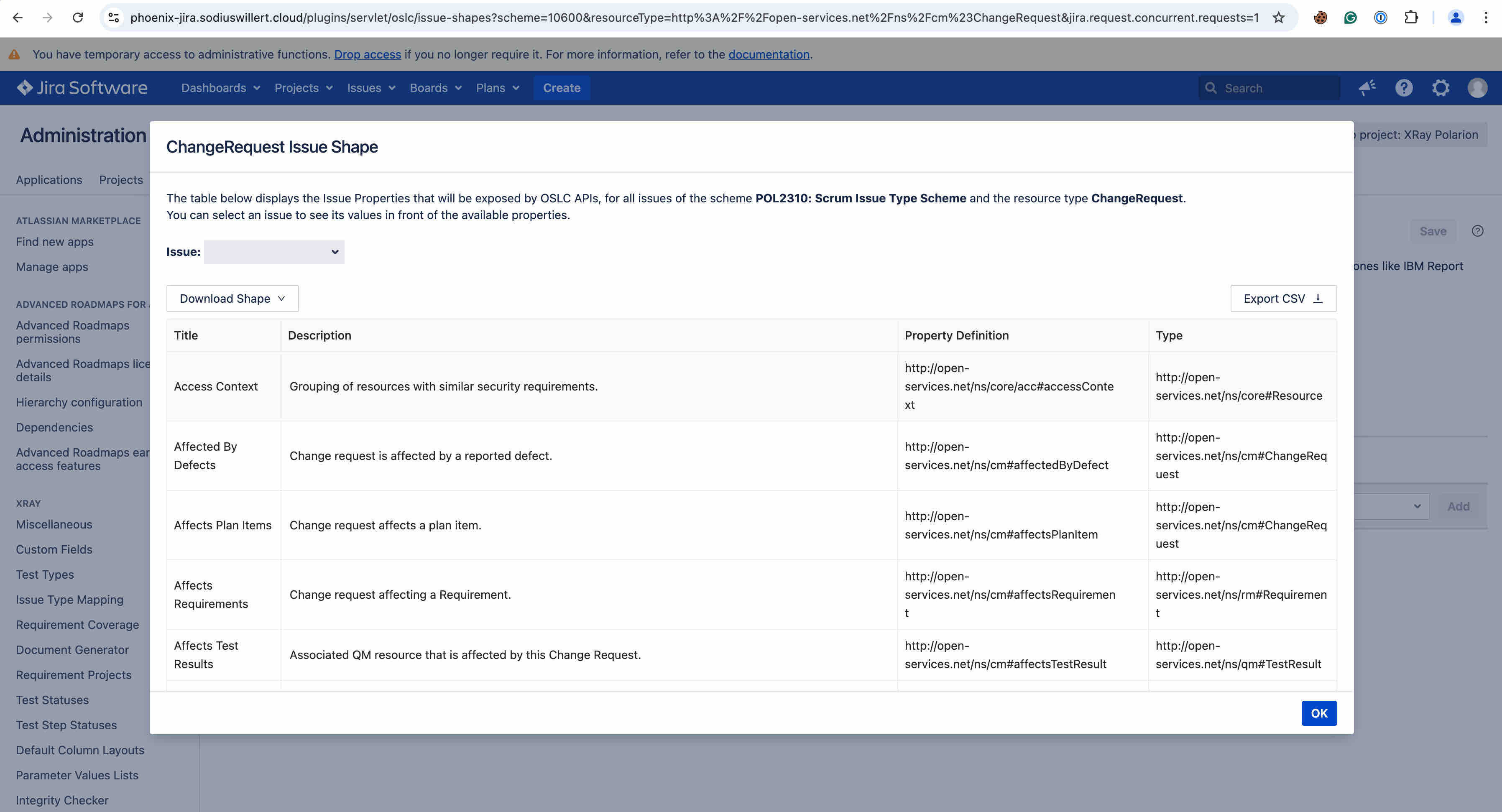This screenshot has width=1502, height=812.
Task: Switch to the Applications admin tab
Action: click(49, 180)
